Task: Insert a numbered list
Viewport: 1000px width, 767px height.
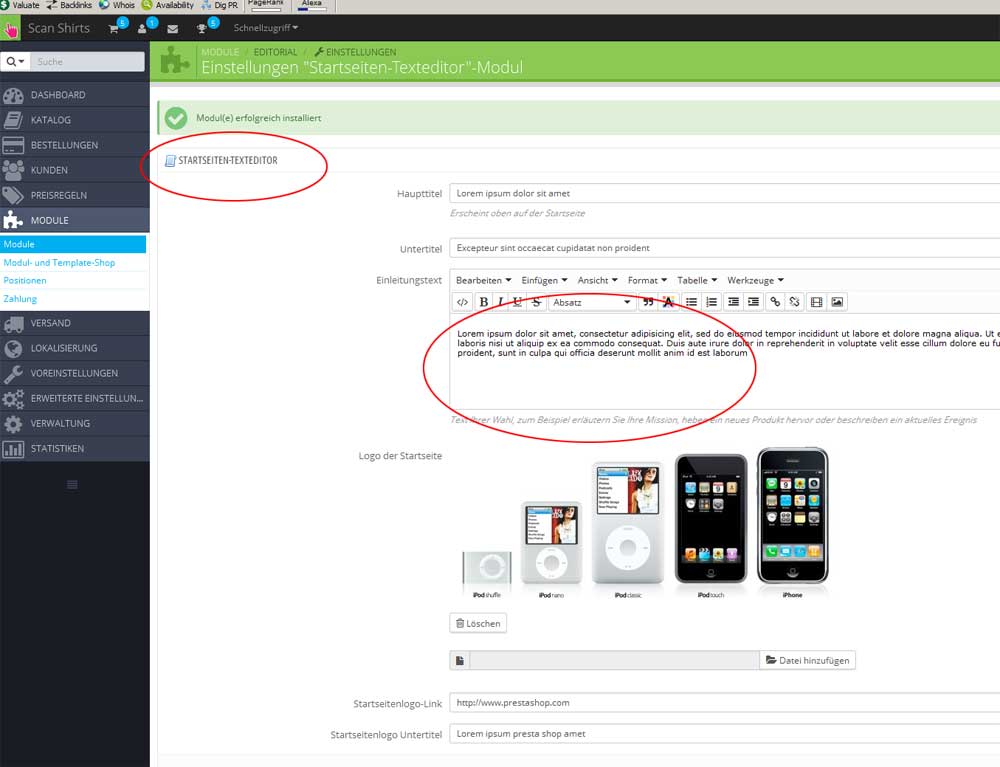Action: pyautogui.click(x=711, y=302)
